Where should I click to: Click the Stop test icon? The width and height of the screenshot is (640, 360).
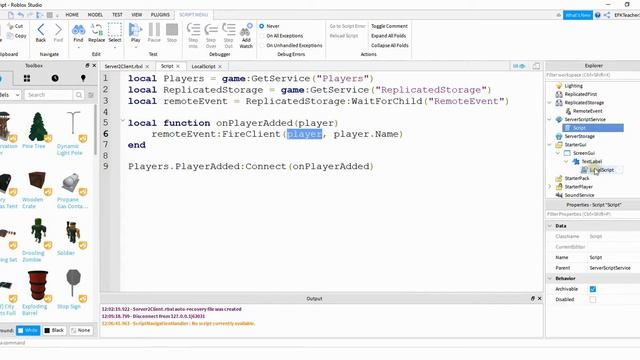tap(172, 29)
